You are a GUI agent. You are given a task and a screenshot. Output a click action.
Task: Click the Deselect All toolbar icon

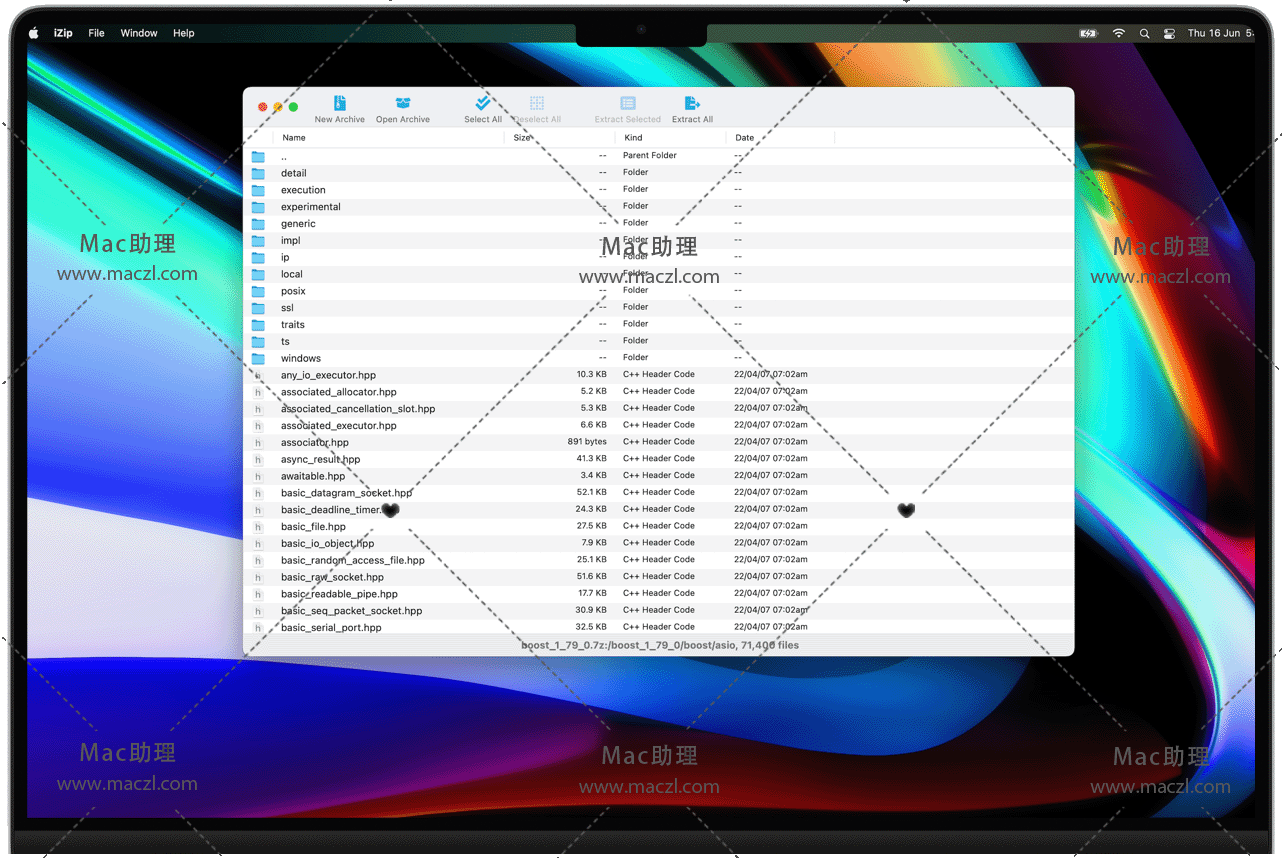pos(537,103)
